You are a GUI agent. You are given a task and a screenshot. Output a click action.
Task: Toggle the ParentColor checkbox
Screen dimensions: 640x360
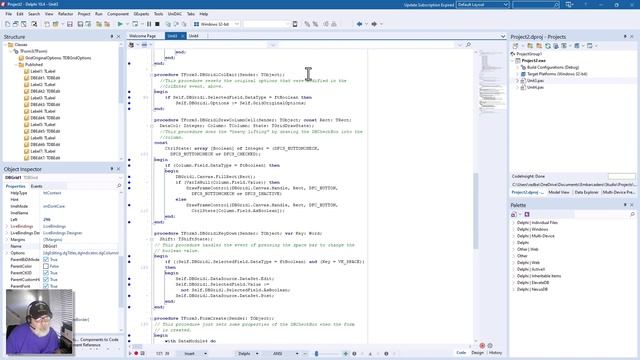pyautogui.click(x=46, y=266)
